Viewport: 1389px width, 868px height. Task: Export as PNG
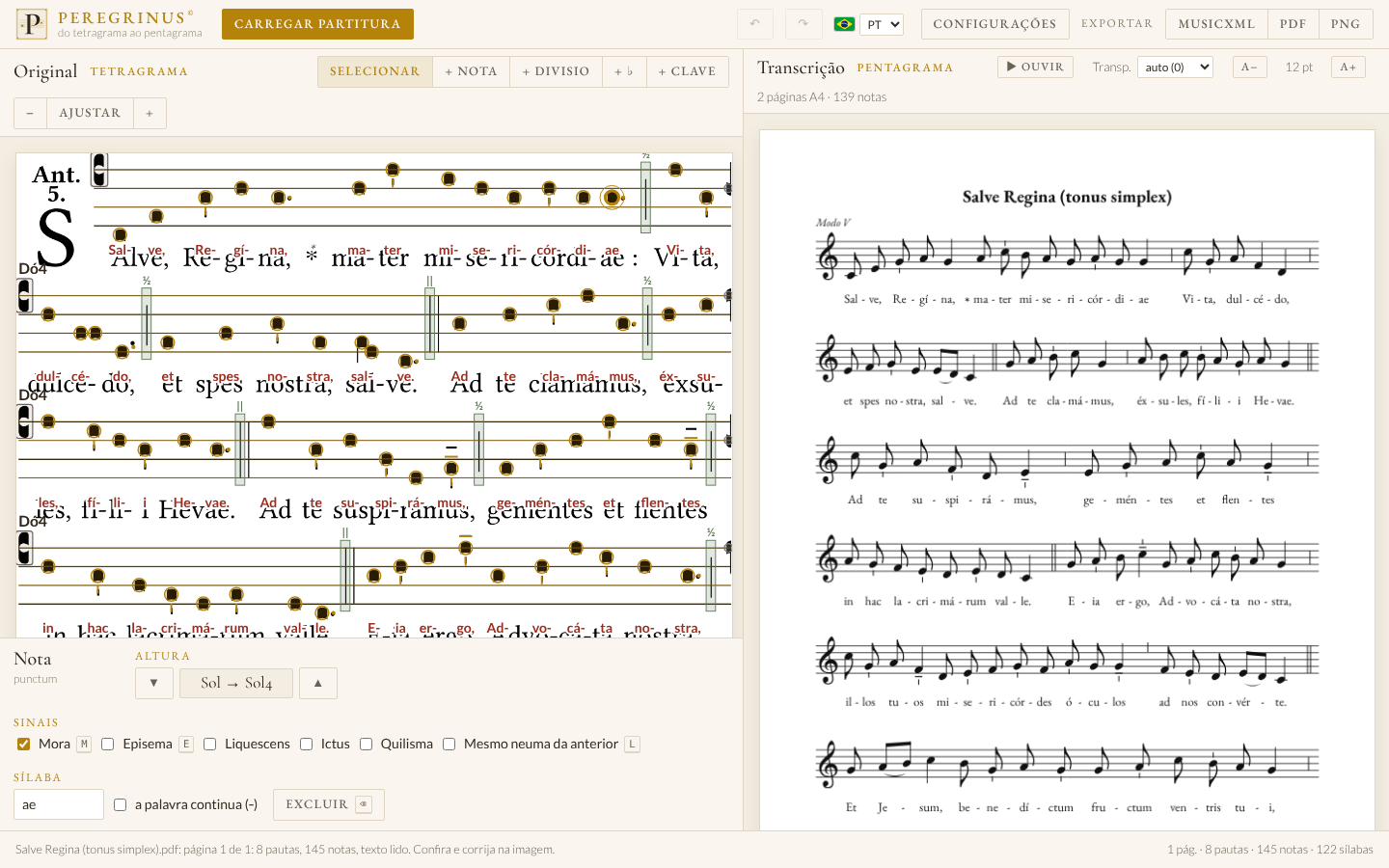(x=1346, y=24)
